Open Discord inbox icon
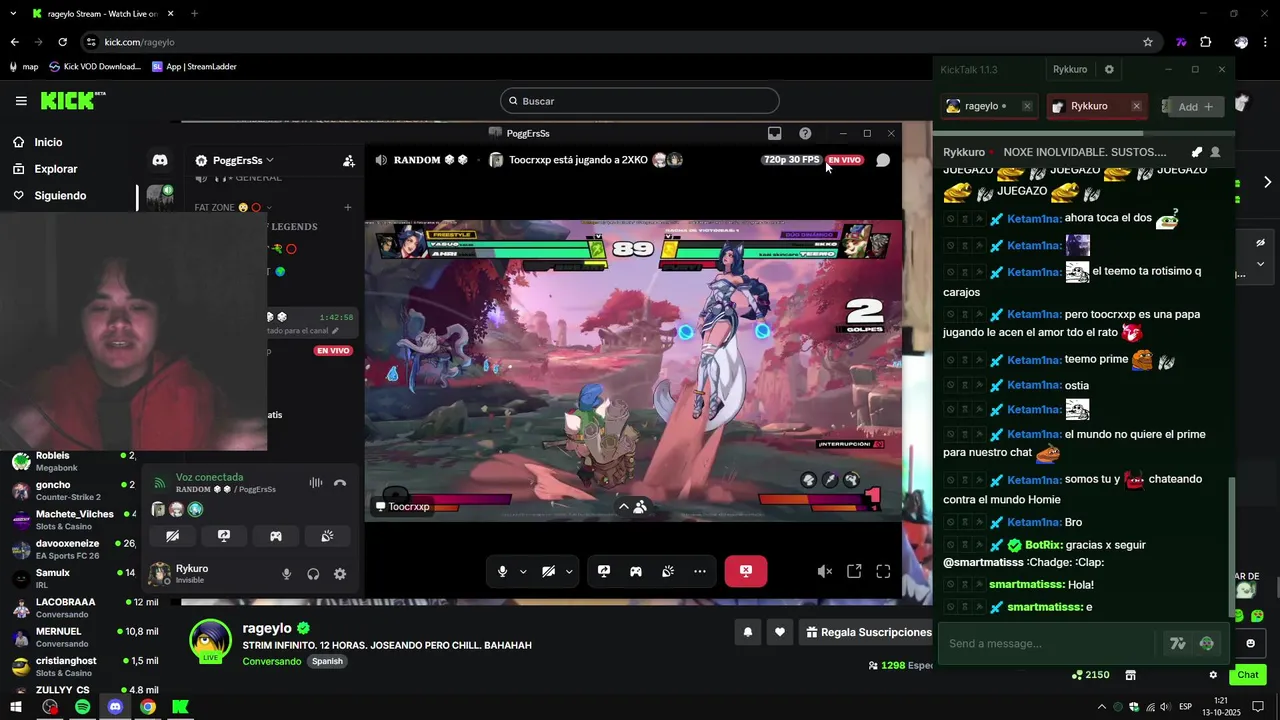 tap(774, 133)
